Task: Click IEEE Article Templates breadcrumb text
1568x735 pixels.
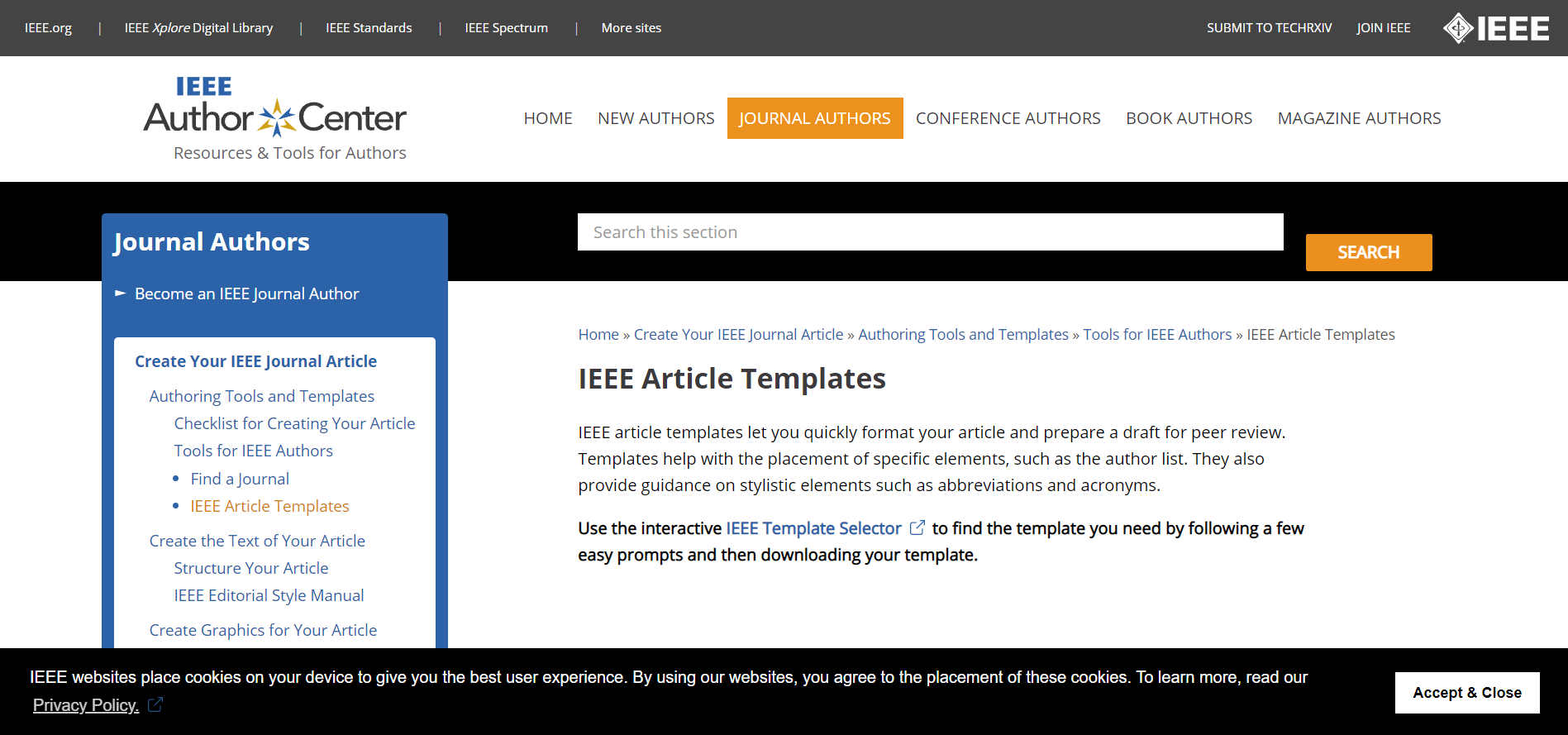Action: 1320,334
